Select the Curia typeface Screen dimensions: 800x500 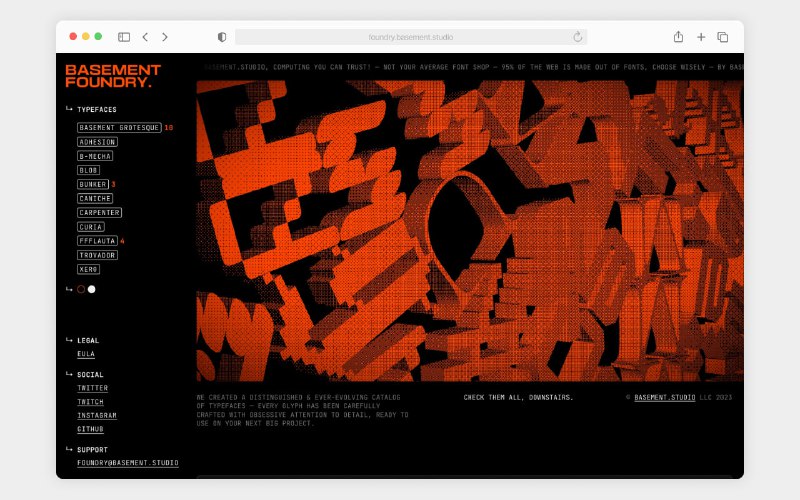point(91,227)
